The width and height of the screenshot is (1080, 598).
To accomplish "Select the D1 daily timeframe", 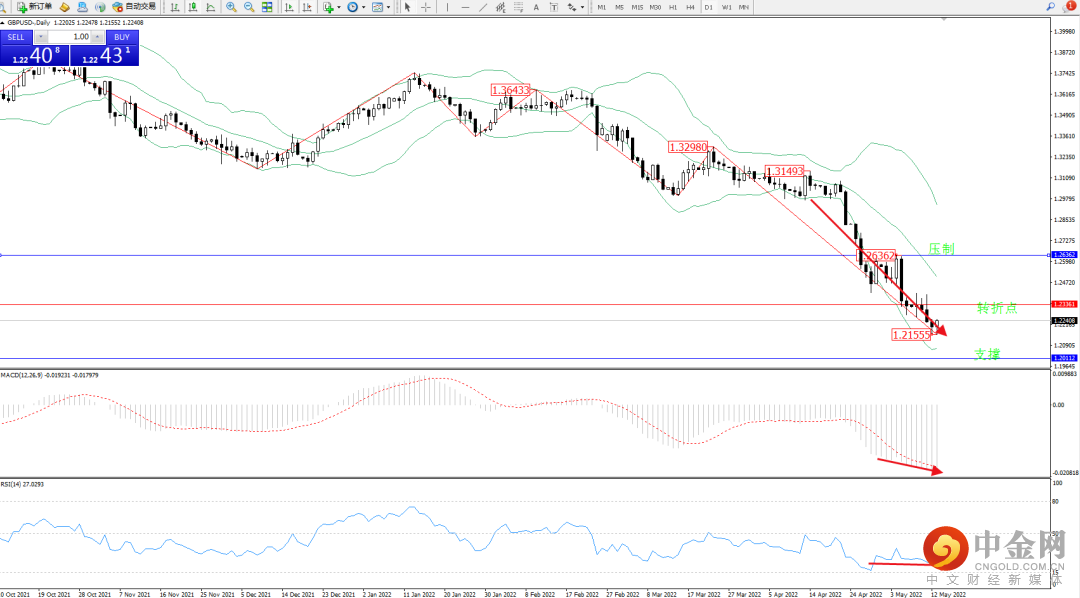I will tap(709, 7).
